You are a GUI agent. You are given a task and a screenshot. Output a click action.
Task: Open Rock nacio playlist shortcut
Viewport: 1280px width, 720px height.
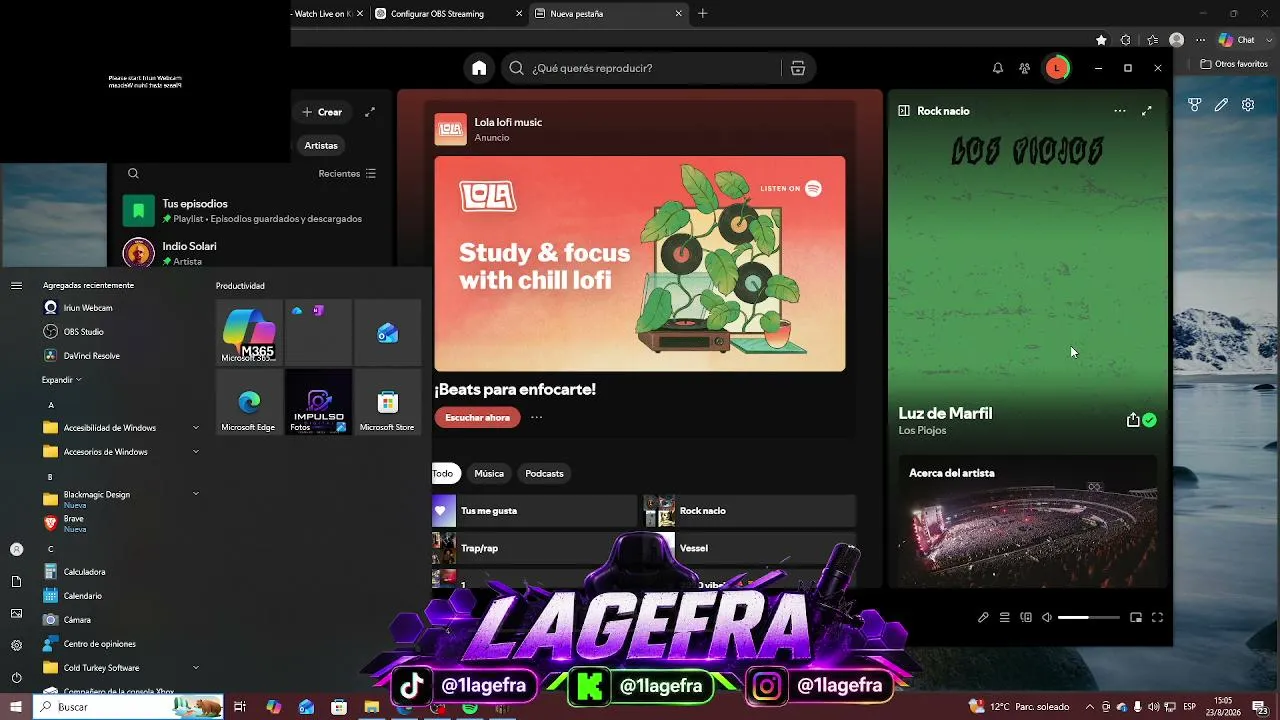750,510
